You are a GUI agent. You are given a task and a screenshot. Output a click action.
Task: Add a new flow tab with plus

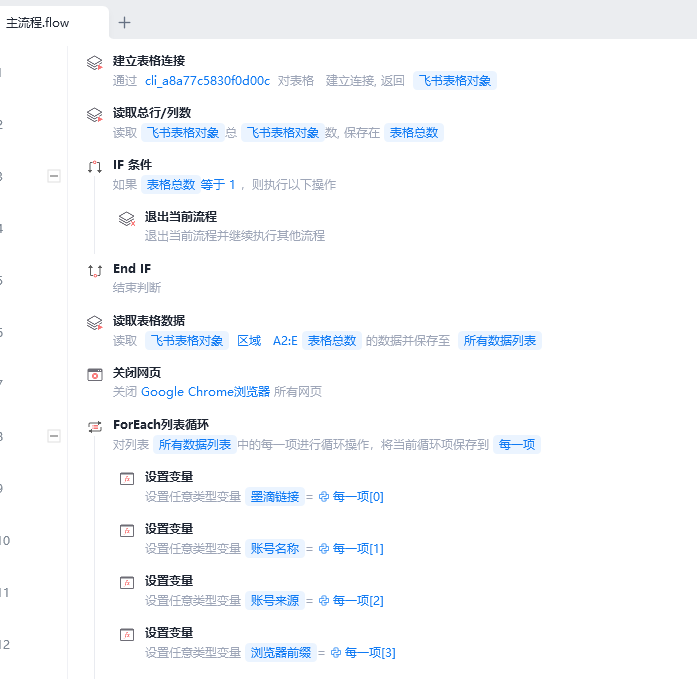tap(124, 23)
